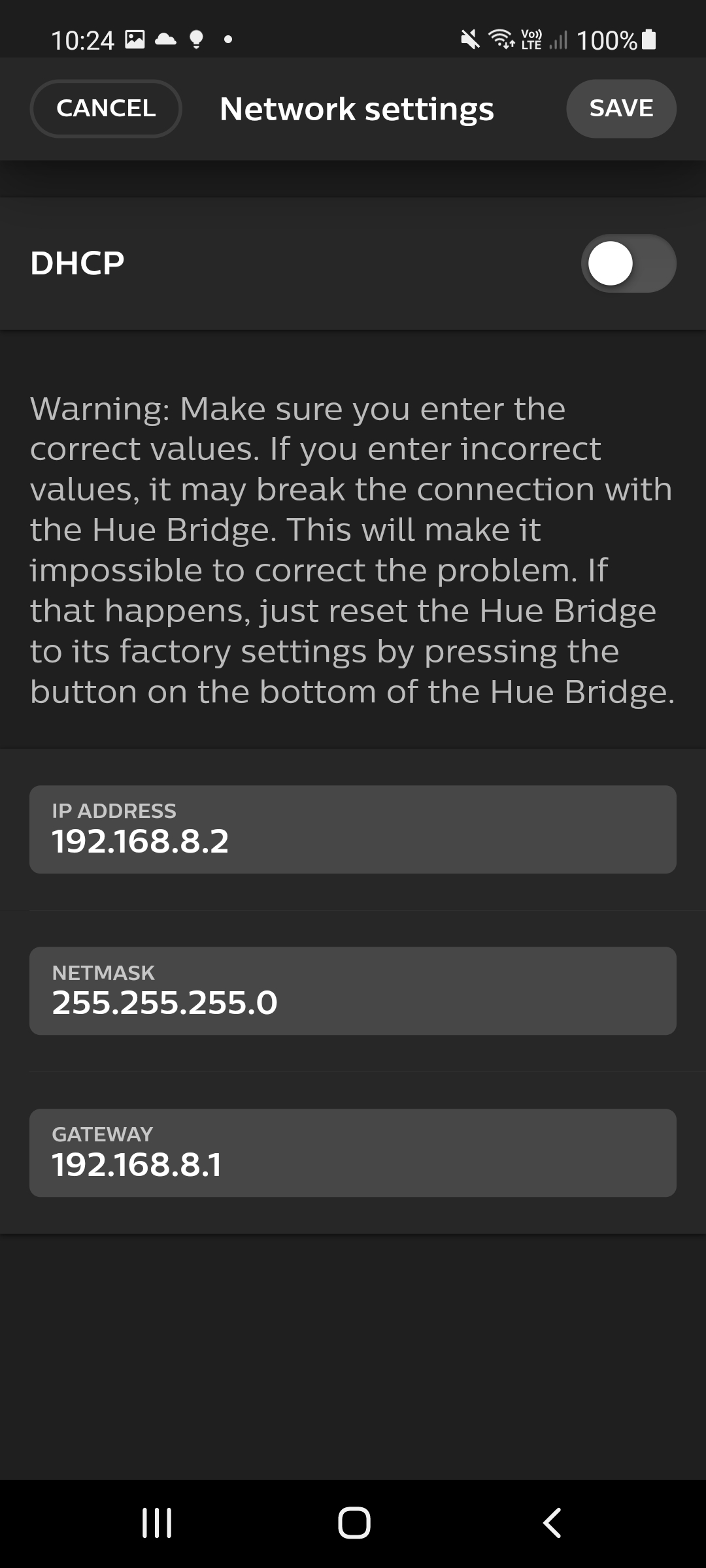Image resolution: width=706 pixels, height=1568 pixels.
Task: Tap the Network settings title
Action: point(357,109)
